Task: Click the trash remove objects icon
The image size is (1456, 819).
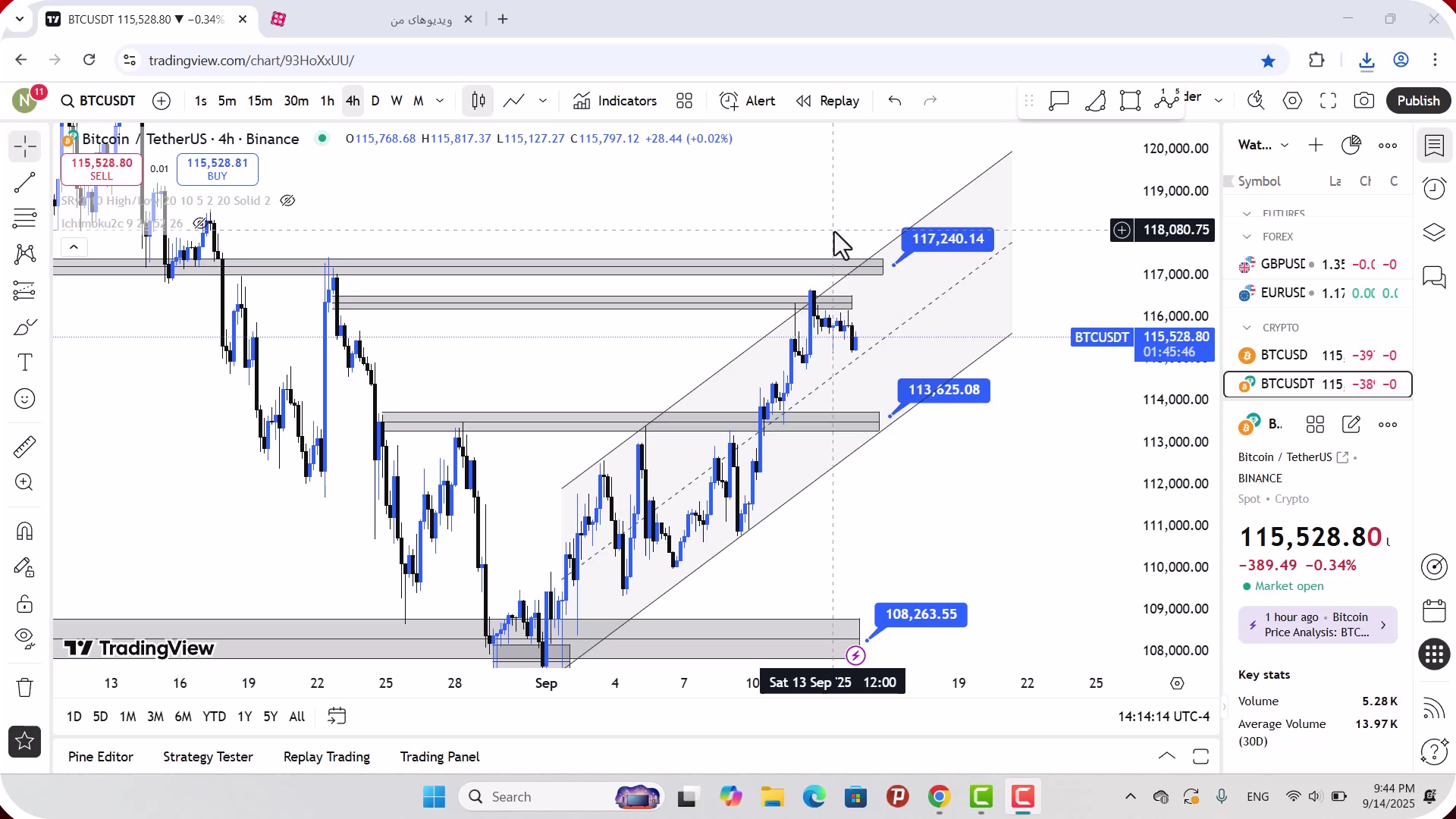Action: [x=25, y=687]
